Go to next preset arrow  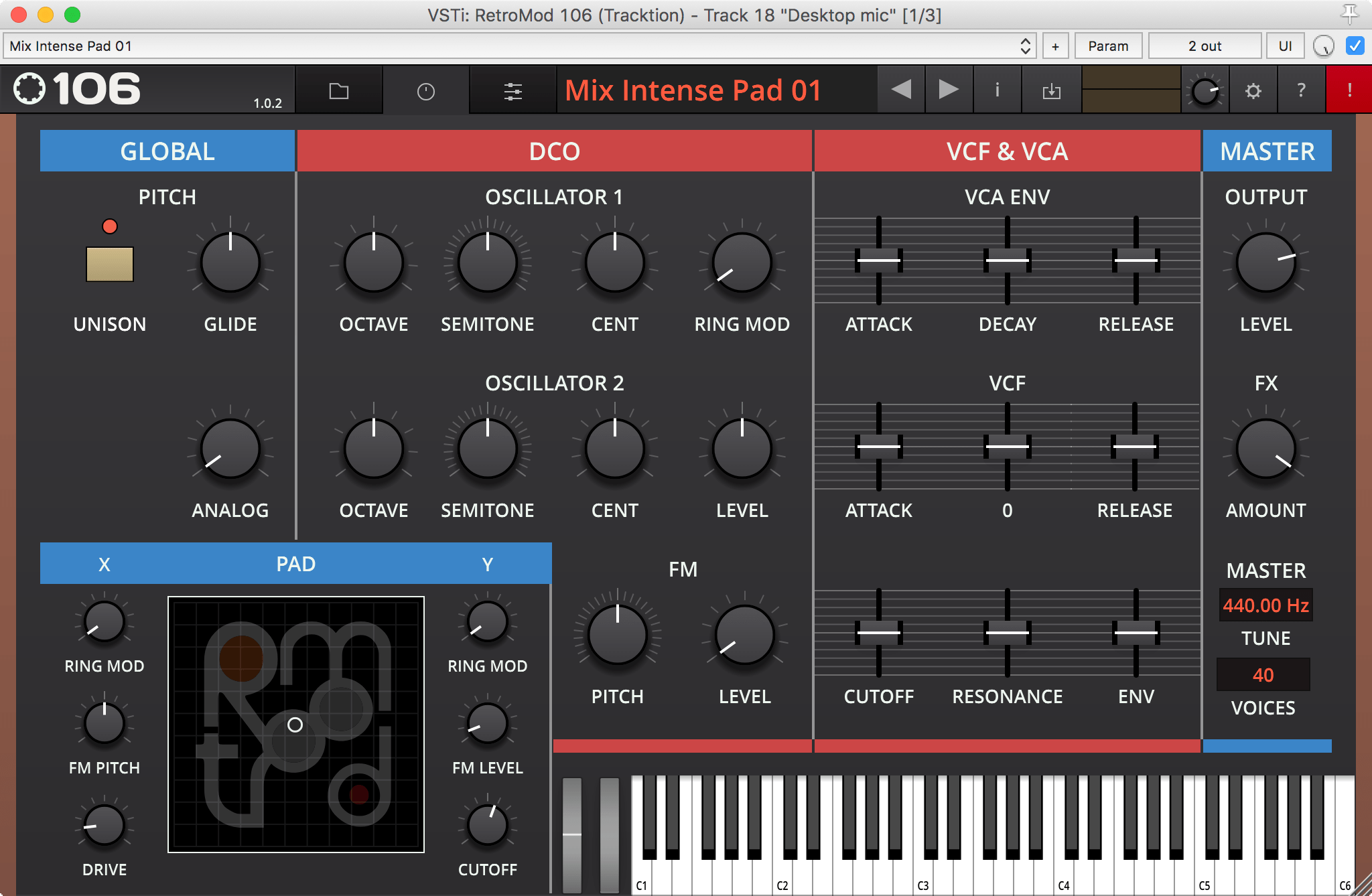949,90
